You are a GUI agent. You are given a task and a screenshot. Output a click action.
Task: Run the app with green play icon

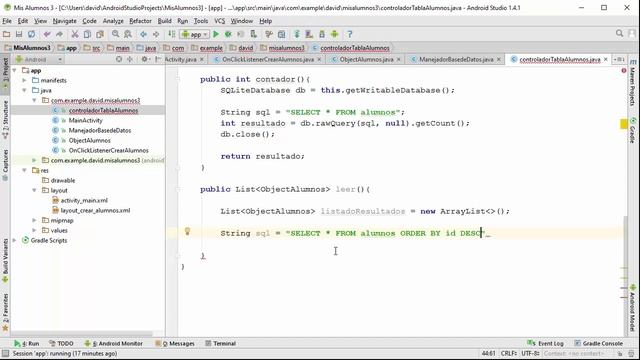point(216,34)
